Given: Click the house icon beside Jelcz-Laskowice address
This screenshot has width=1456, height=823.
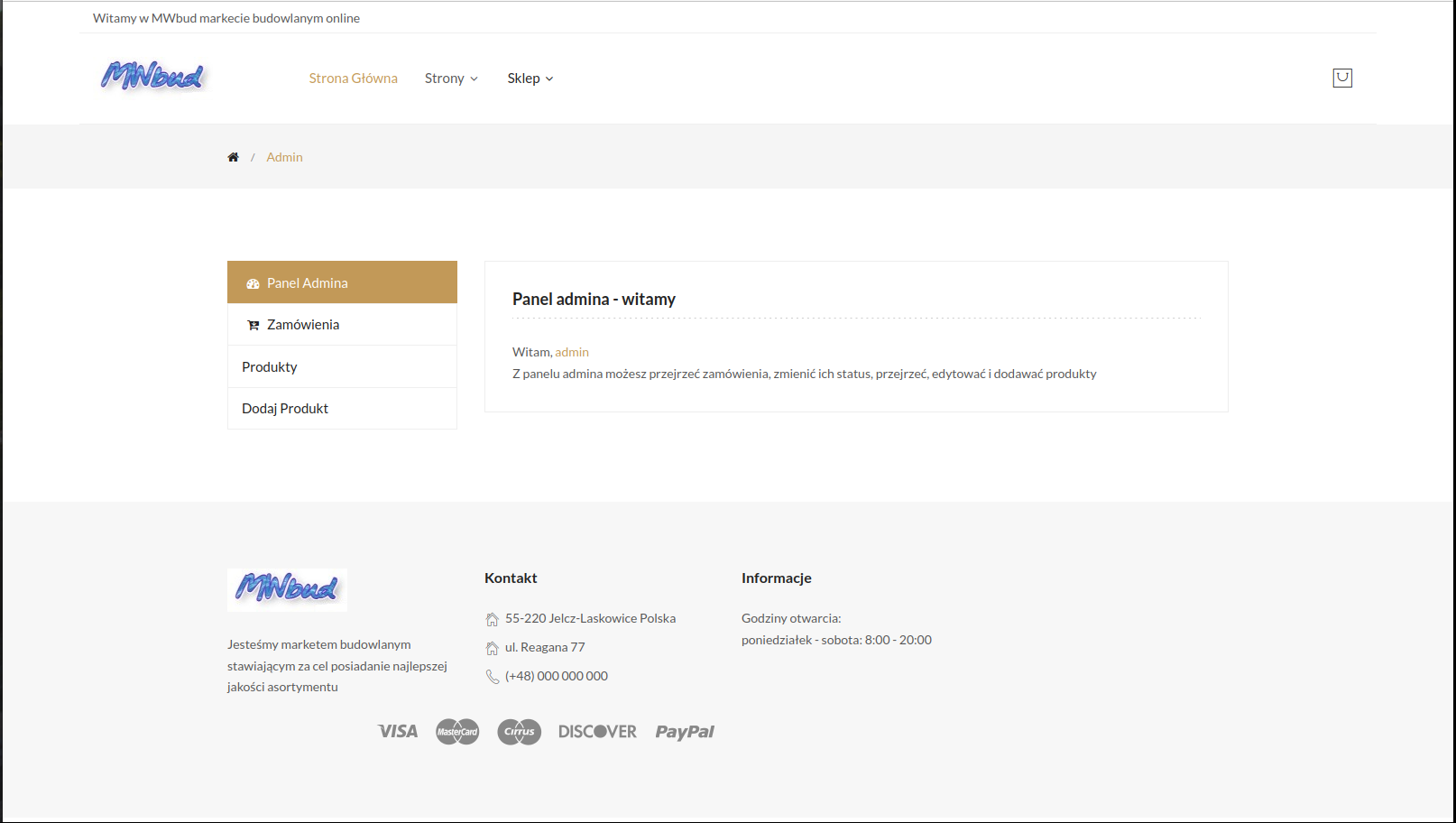Looking at the screenshot, I should point(492,619).
